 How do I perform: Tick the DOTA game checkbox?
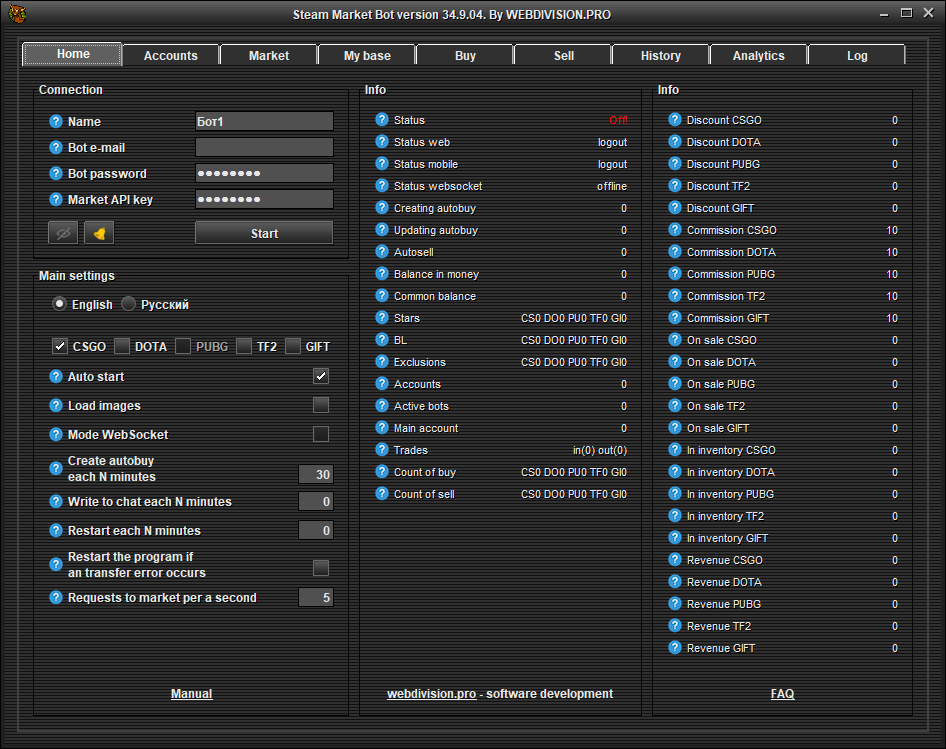(x=122, y=346)
